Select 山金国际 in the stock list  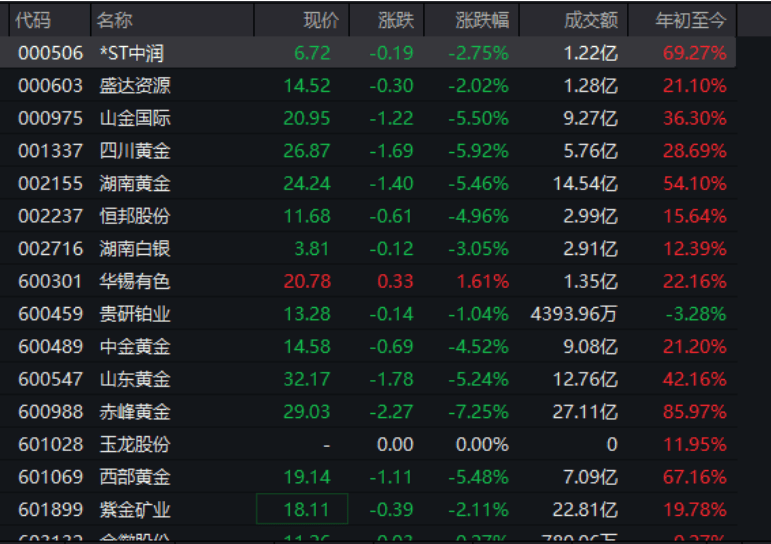point(135,118)
